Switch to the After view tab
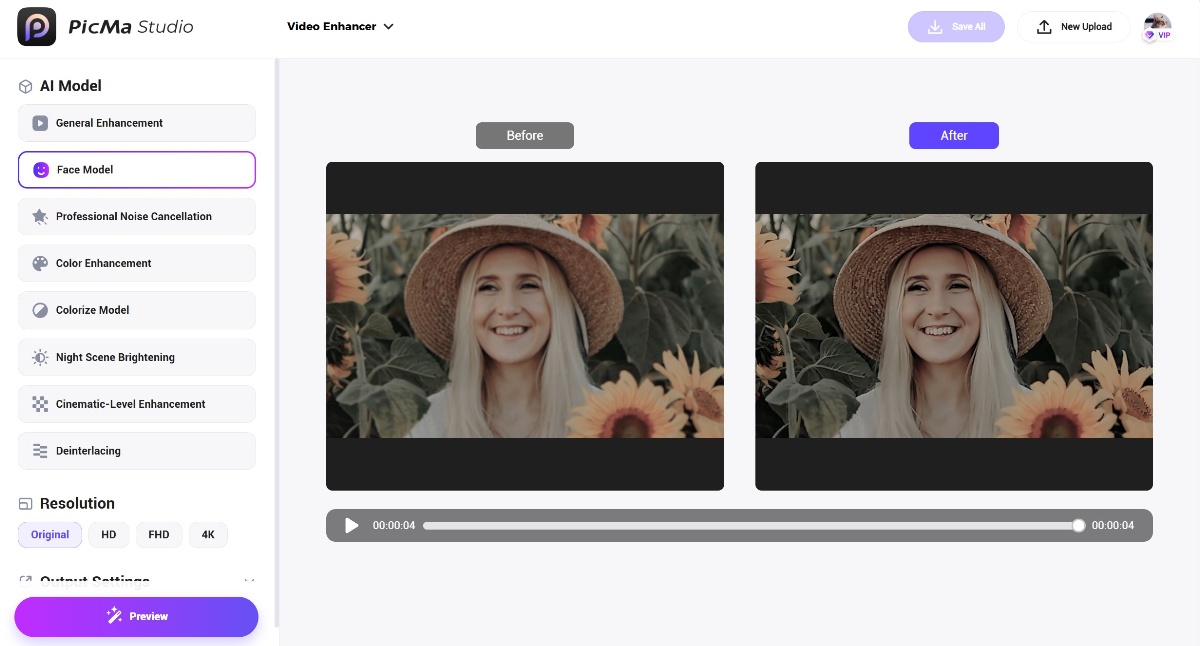 point(953,136)
